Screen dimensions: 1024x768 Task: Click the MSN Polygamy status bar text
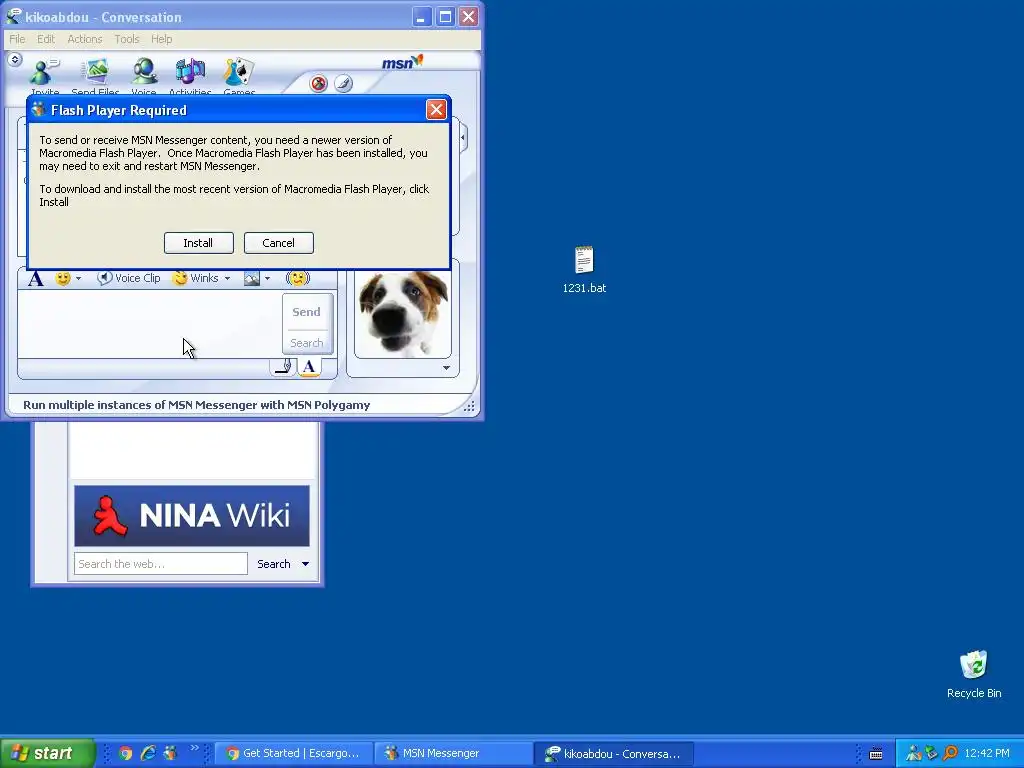click(x=197, y=405)
